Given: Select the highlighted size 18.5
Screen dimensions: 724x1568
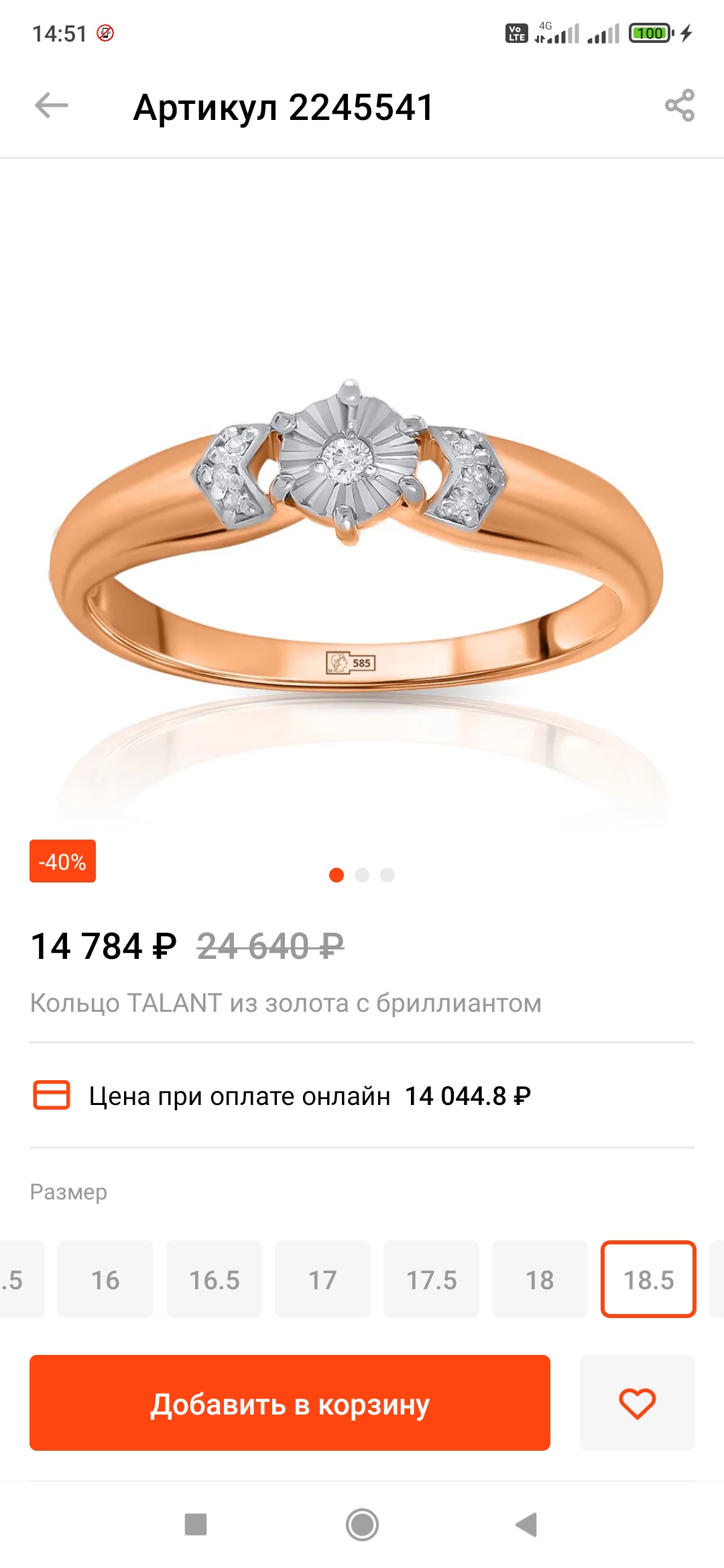Looking at the screenshot, I should point(648,1279).
